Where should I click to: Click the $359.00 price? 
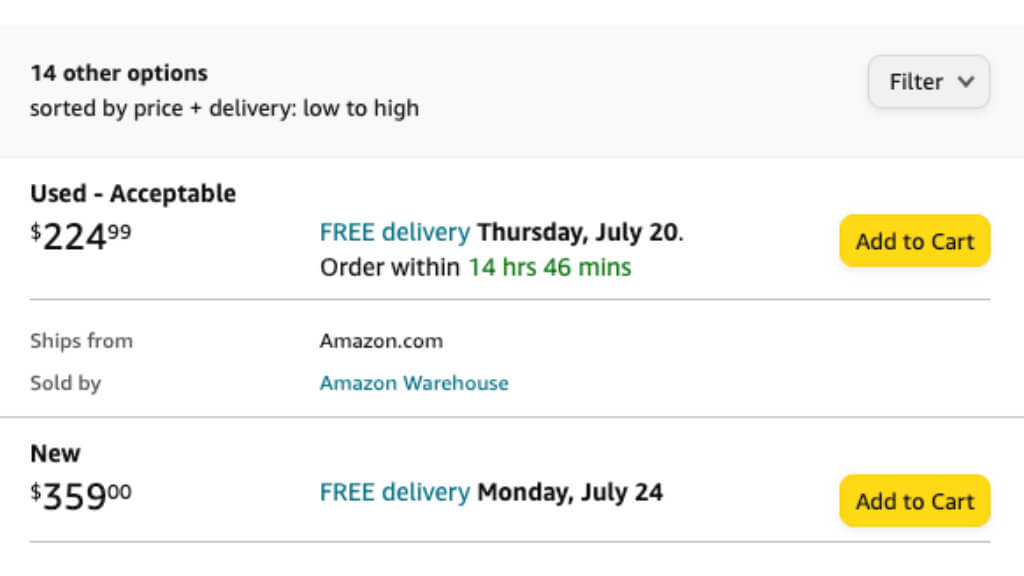click(x=80, y=497)
